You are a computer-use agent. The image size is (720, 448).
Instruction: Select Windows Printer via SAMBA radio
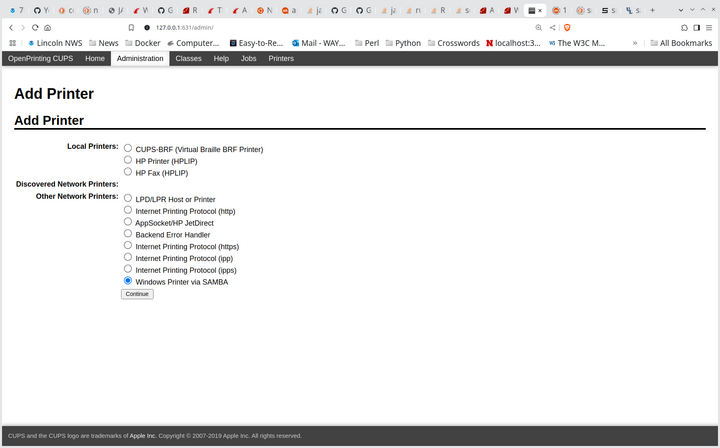(128, 280)
